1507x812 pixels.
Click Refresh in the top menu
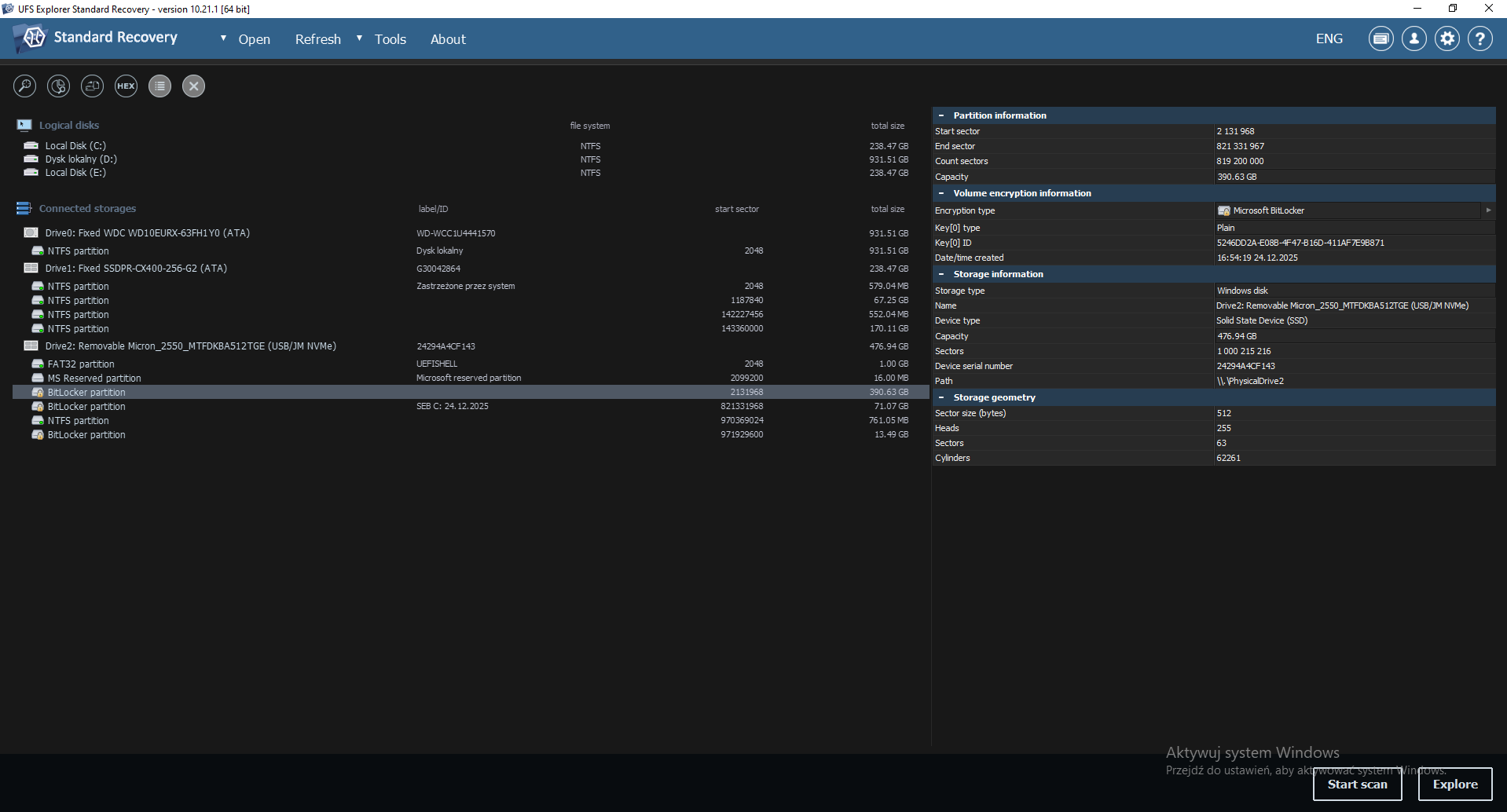coord(318,39)
